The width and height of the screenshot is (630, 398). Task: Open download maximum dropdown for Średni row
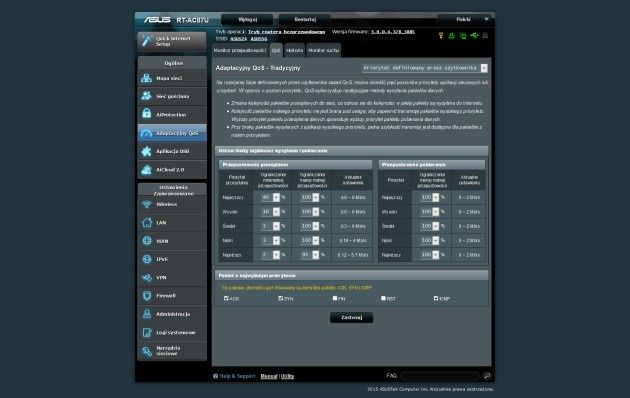pos(430,226)
